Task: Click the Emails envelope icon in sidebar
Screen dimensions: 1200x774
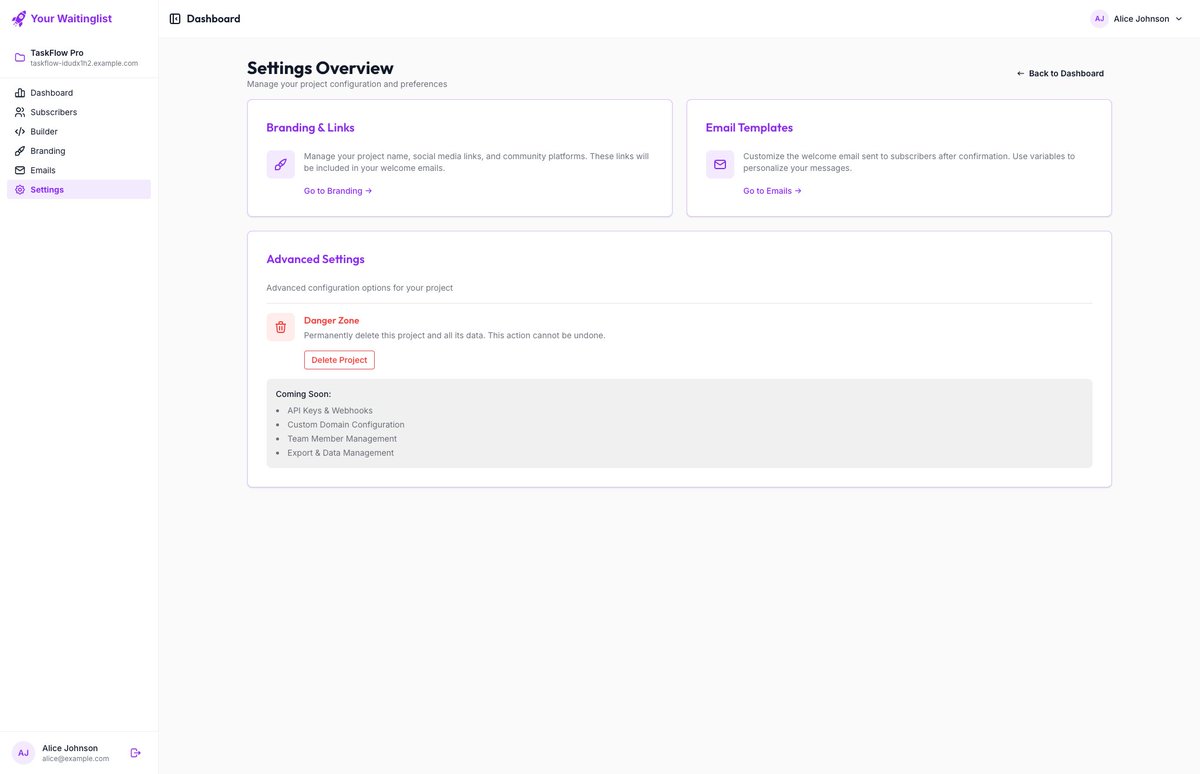Action: [20, 170]
